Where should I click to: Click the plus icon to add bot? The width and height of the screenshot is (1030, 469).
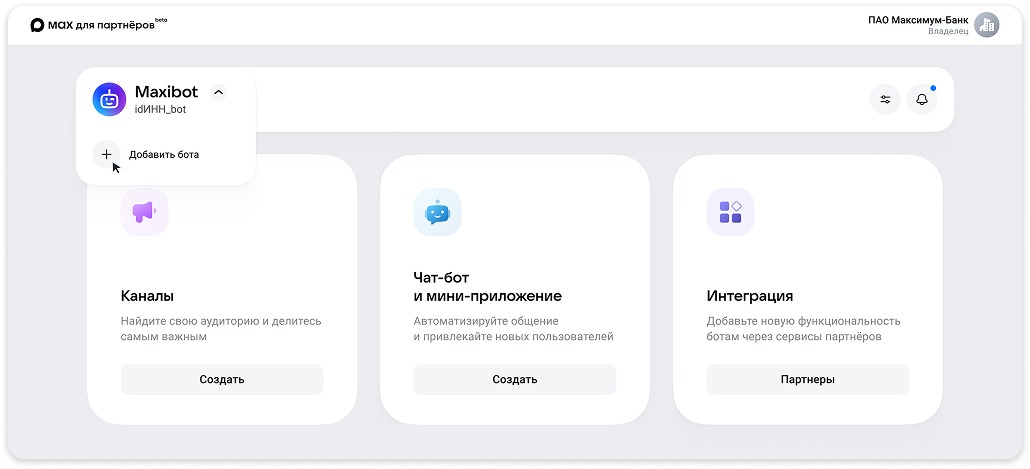[107, 155]
